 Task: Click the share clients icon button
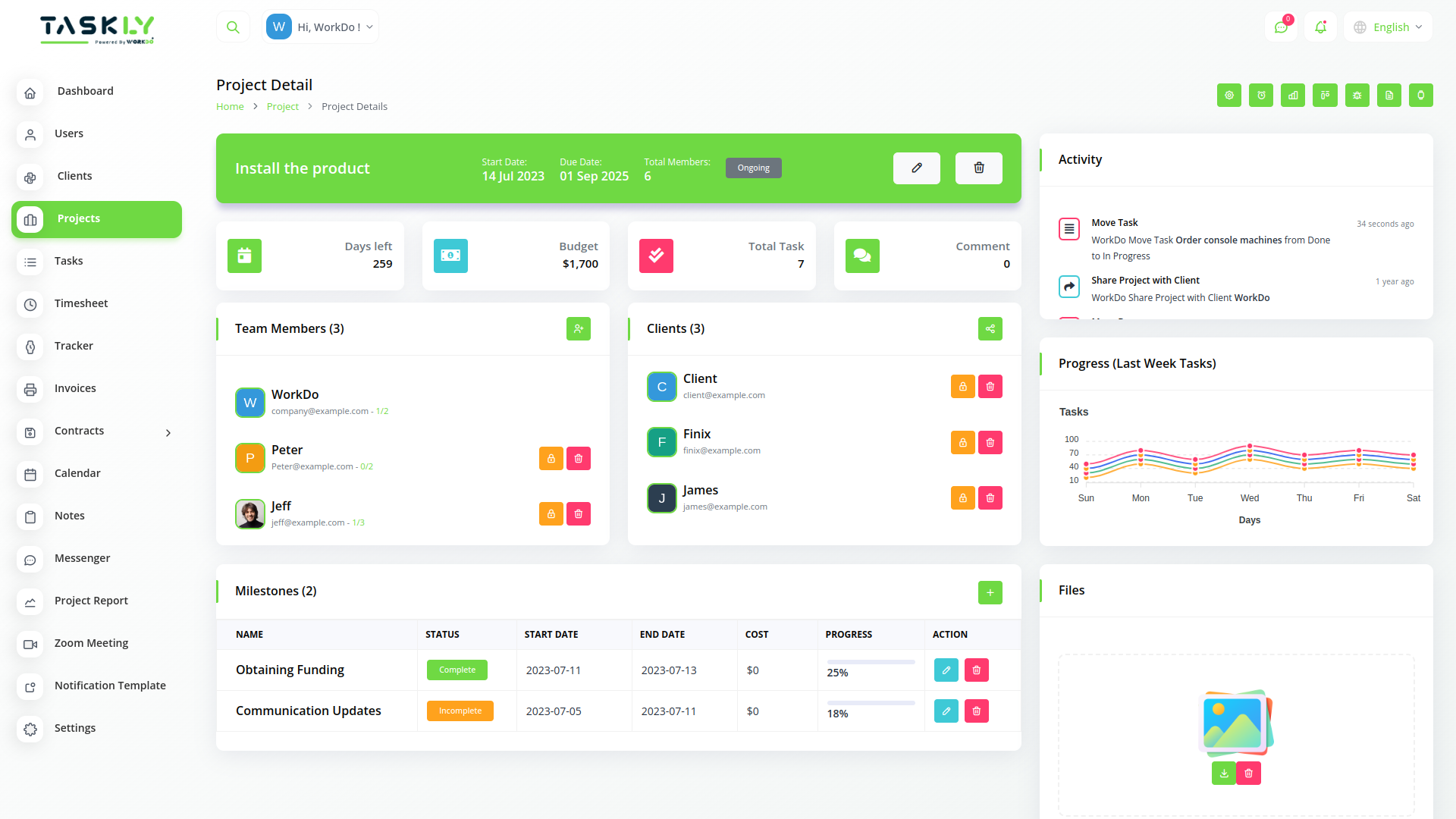coord(990,329)
